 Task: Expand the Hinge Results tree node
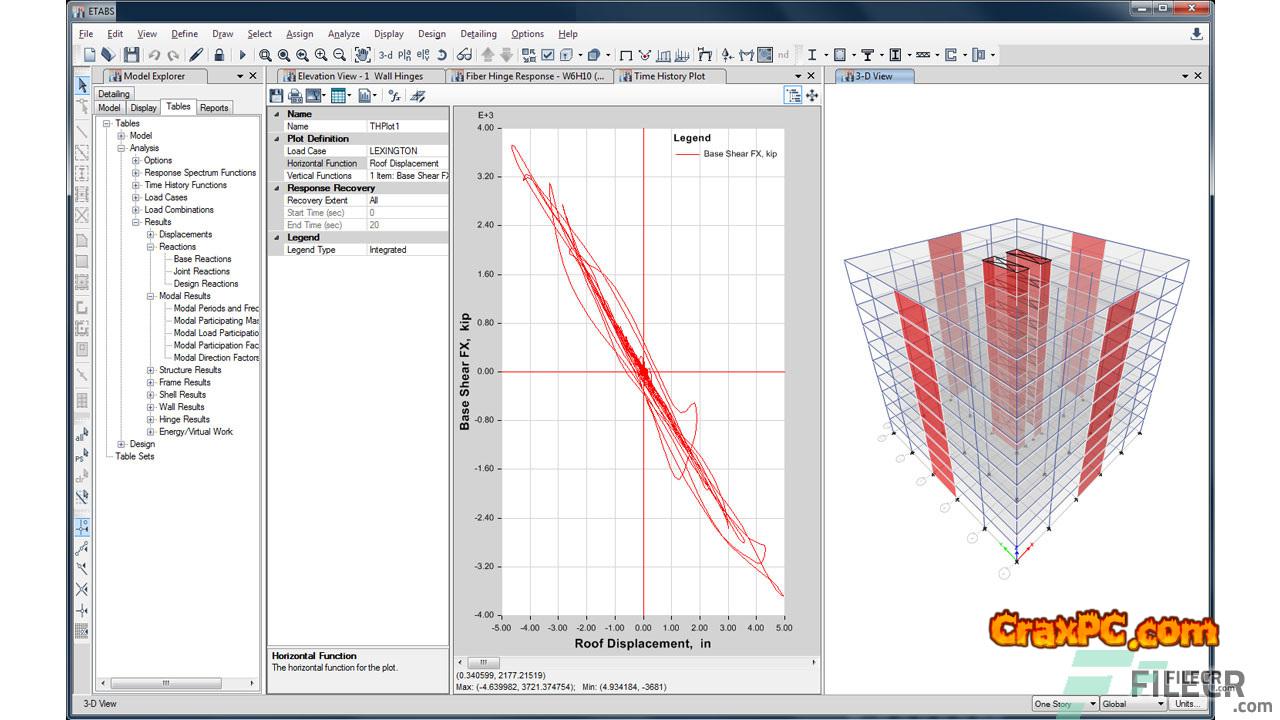pyautogui.click(x=150, y=420)
